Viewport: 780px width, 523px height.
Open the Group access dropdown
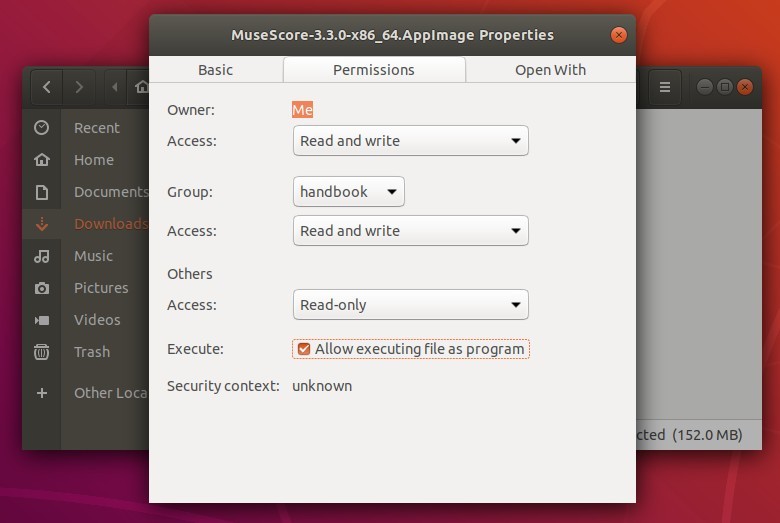click(410, 231)
